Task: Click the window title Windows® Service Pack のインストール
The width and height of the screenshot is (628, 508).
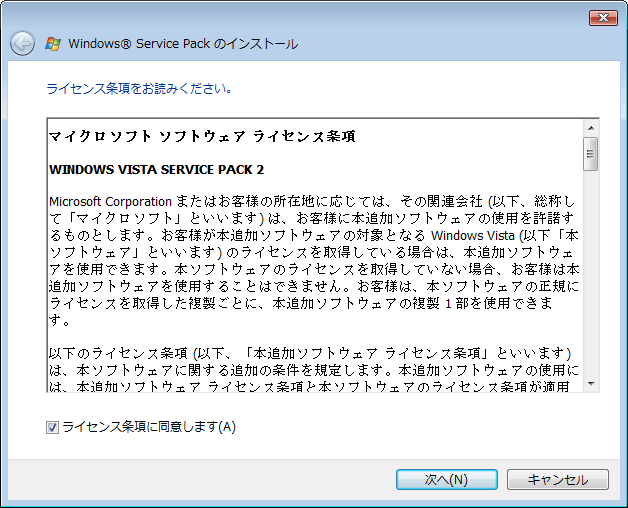Action: pyautogui.click(x=183, y=44)
